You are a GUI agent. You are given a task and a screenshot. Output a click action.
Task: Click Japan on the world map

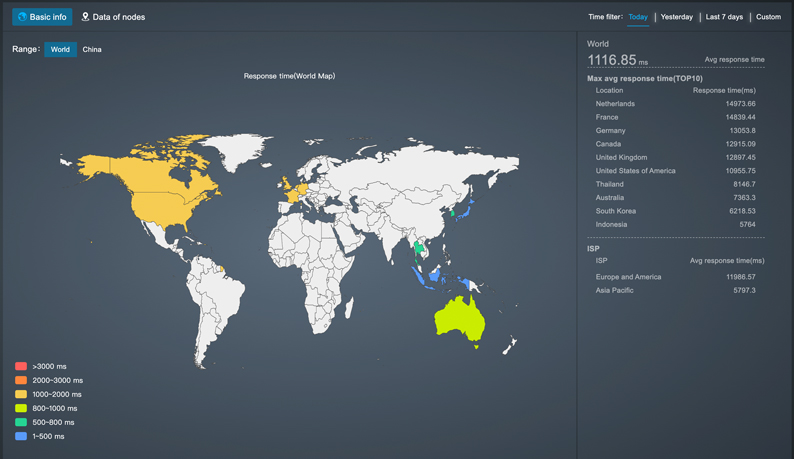465,212
